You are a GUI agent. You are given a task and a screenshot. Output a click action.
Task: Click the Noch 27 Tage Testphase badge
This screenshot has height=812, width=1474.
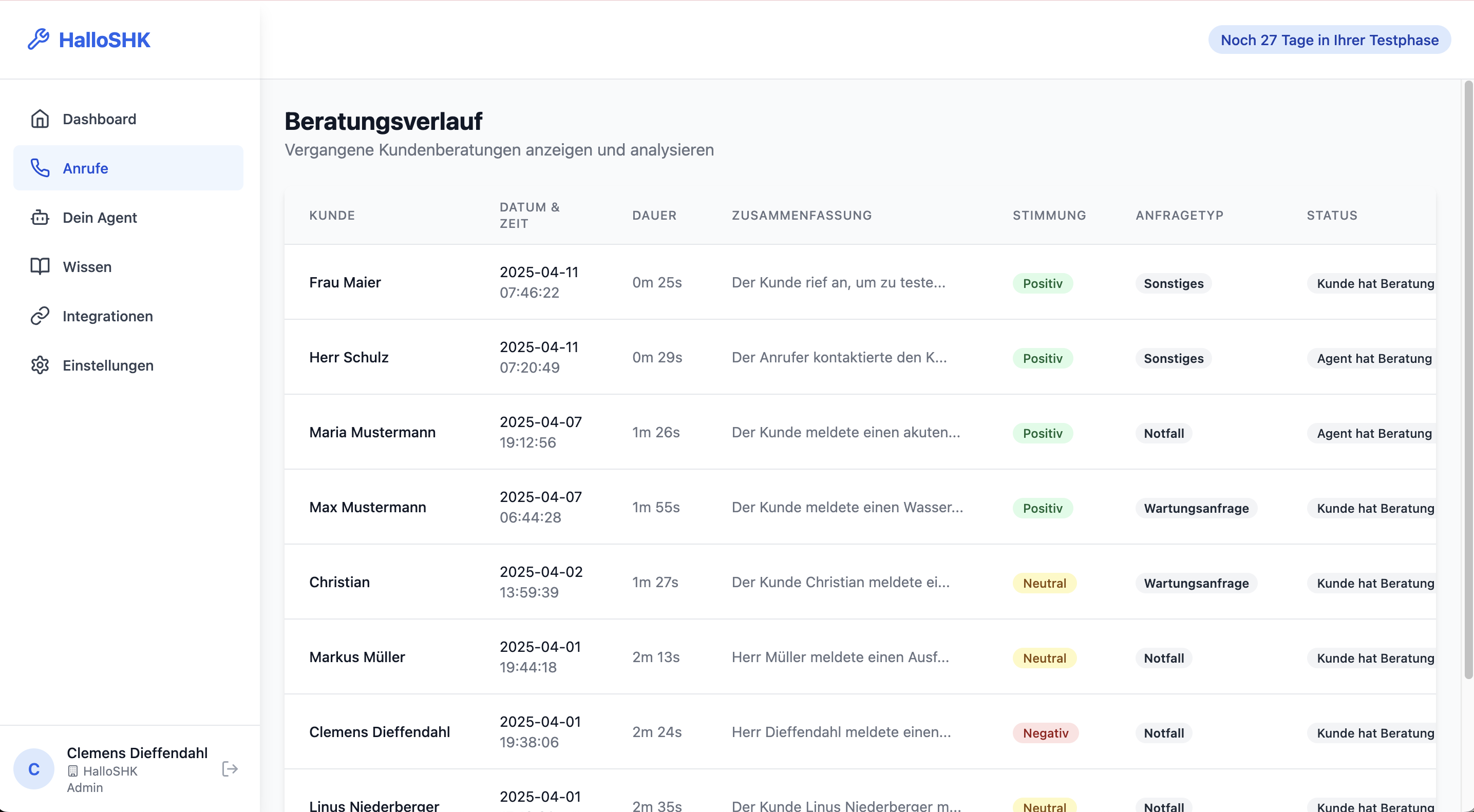coord(1329,40)
